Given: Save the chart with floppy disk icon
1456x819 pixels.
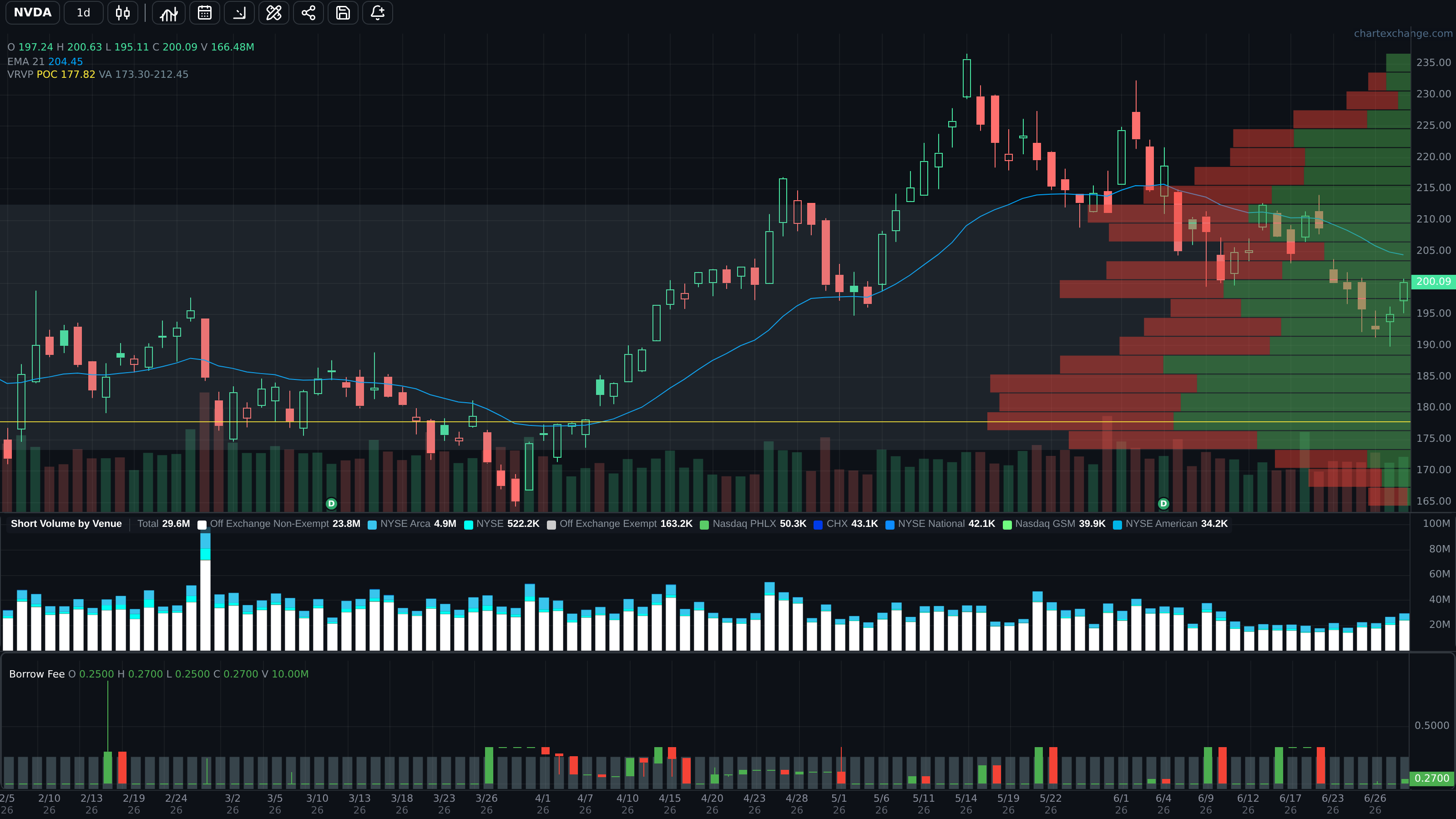Looking at the screenshot, I should point(343,12).
